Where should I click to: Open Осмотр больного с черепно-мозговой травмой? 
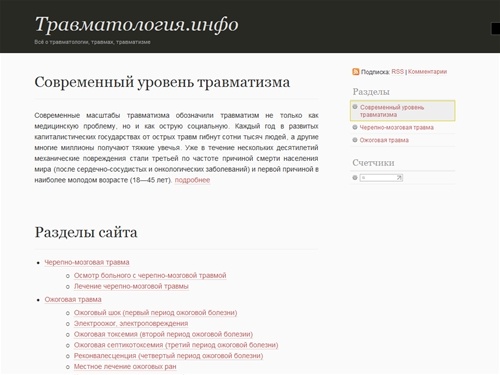coord(150,275)
